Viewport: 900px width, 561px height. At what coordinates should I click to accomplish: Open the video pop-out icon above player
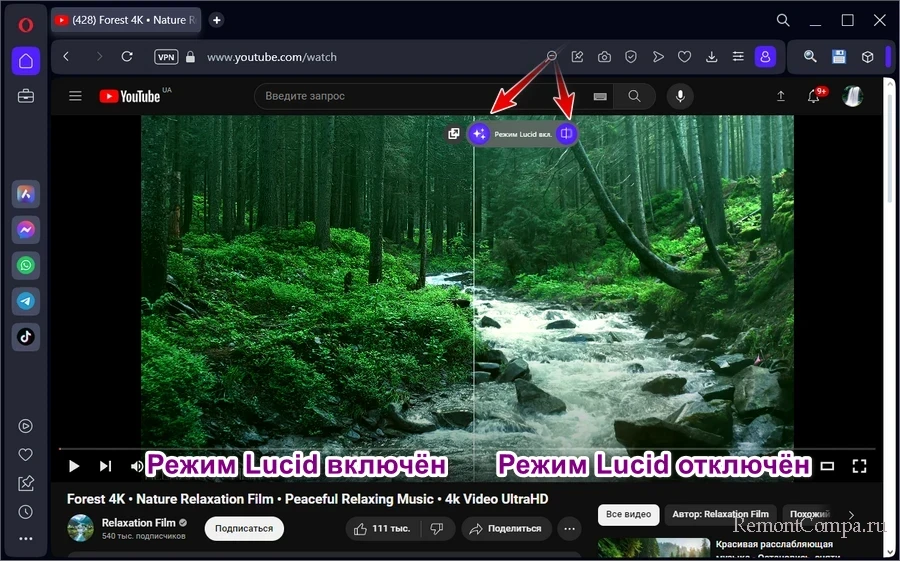point(454,134)
